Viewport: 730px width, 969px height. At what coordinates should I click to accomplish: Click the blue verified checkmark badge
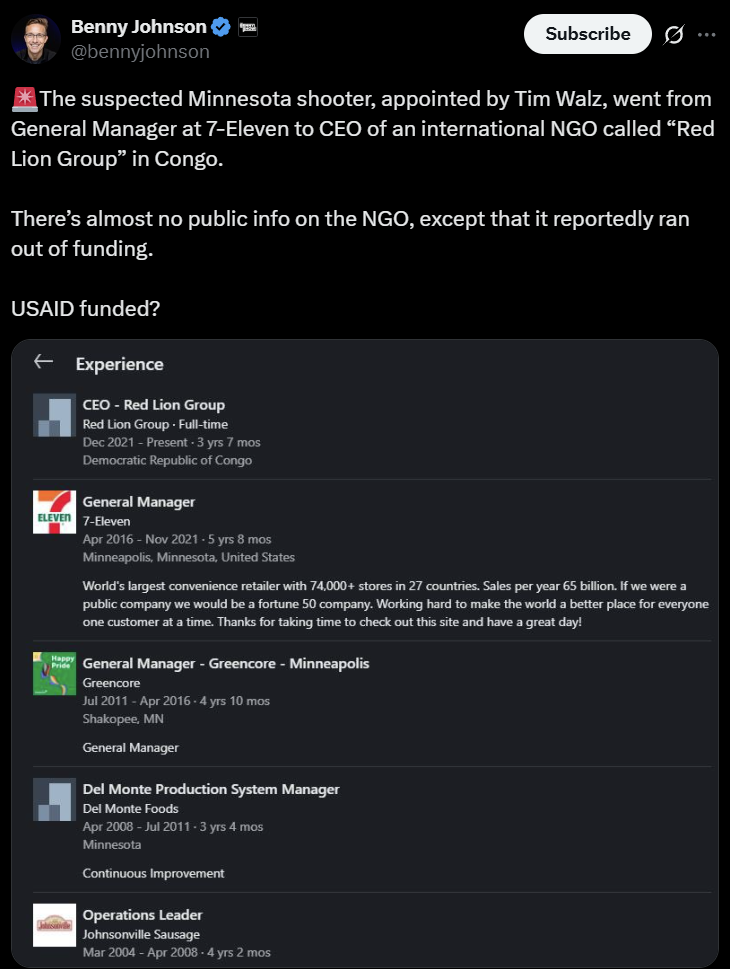(x=221, y=27)
